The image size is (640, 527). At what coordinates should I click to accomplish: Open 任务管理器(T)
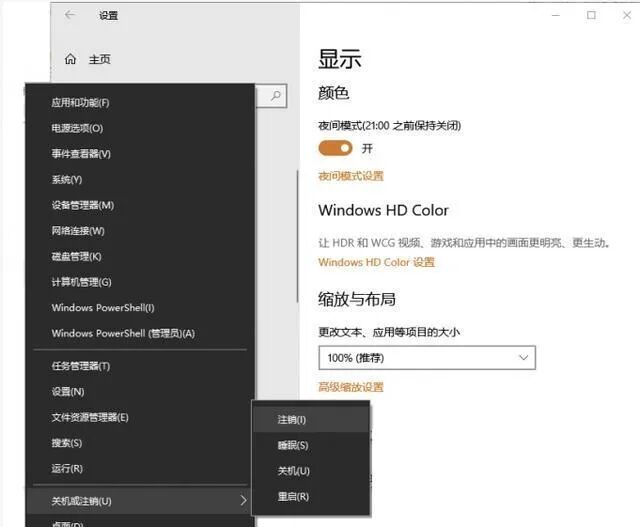[140, 366]
